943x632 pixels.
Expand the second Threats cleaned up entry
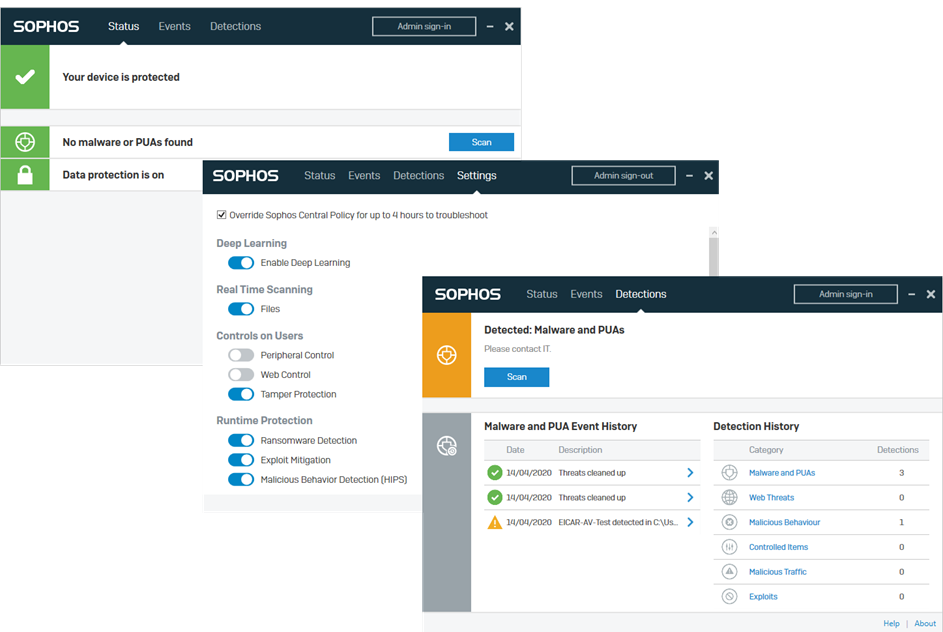click(x=690, y=497)
